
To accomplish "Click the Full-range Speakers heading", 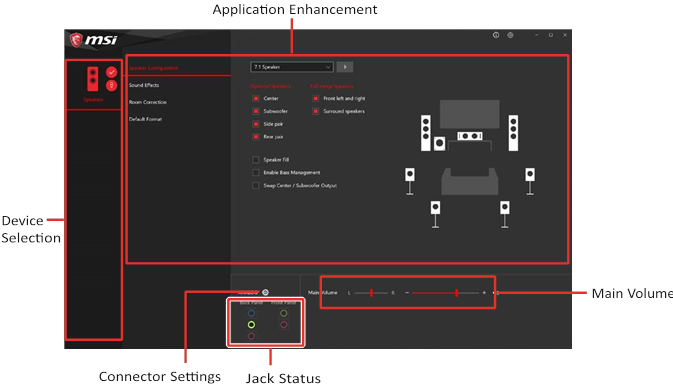I will 332,86.
